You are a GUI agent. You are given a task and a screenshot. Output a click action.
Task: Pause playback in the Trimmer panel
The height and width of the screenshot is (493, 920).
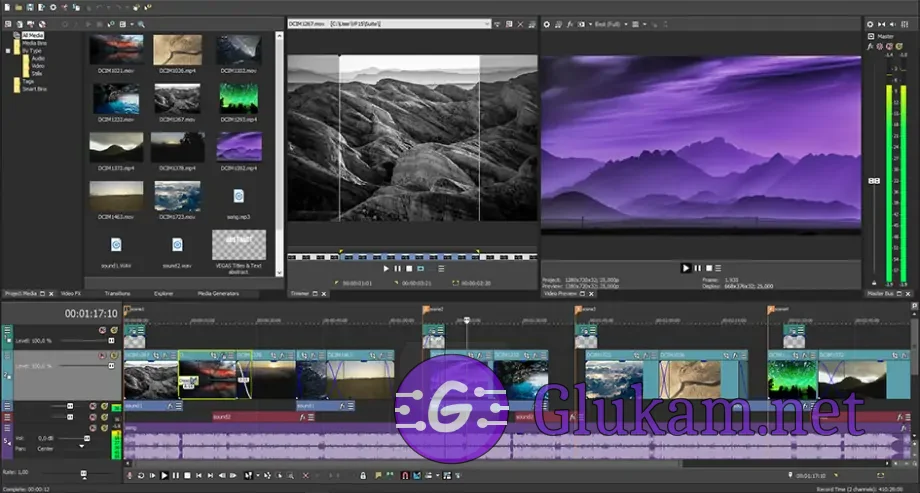coord(397,268)
